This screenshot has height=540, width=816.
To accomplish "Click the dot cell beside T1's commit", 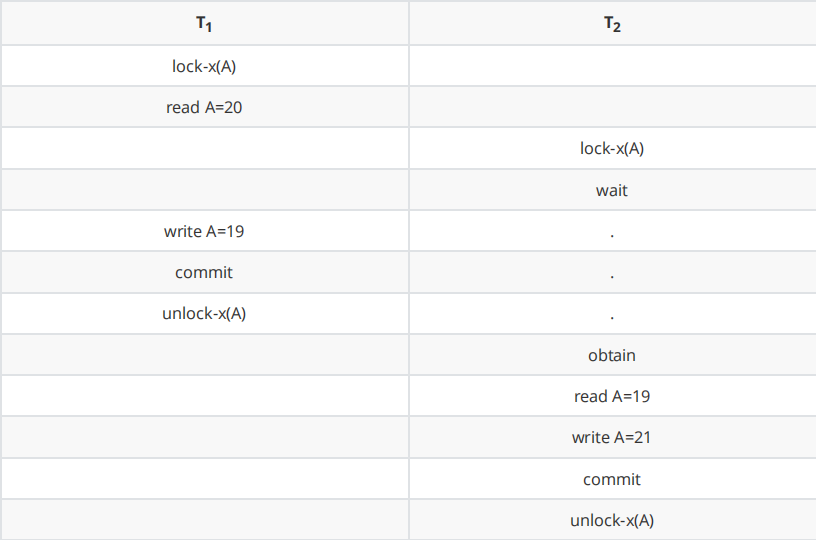I will (x=612, y=273).
